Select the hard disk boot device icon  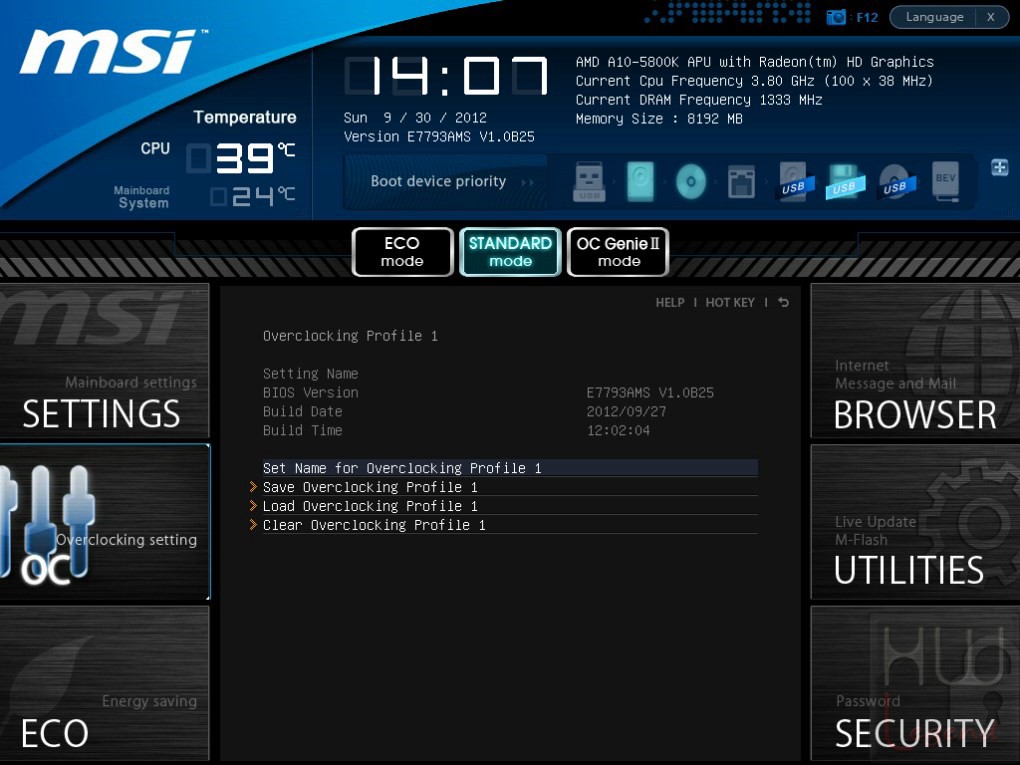(x=640, y=181)
